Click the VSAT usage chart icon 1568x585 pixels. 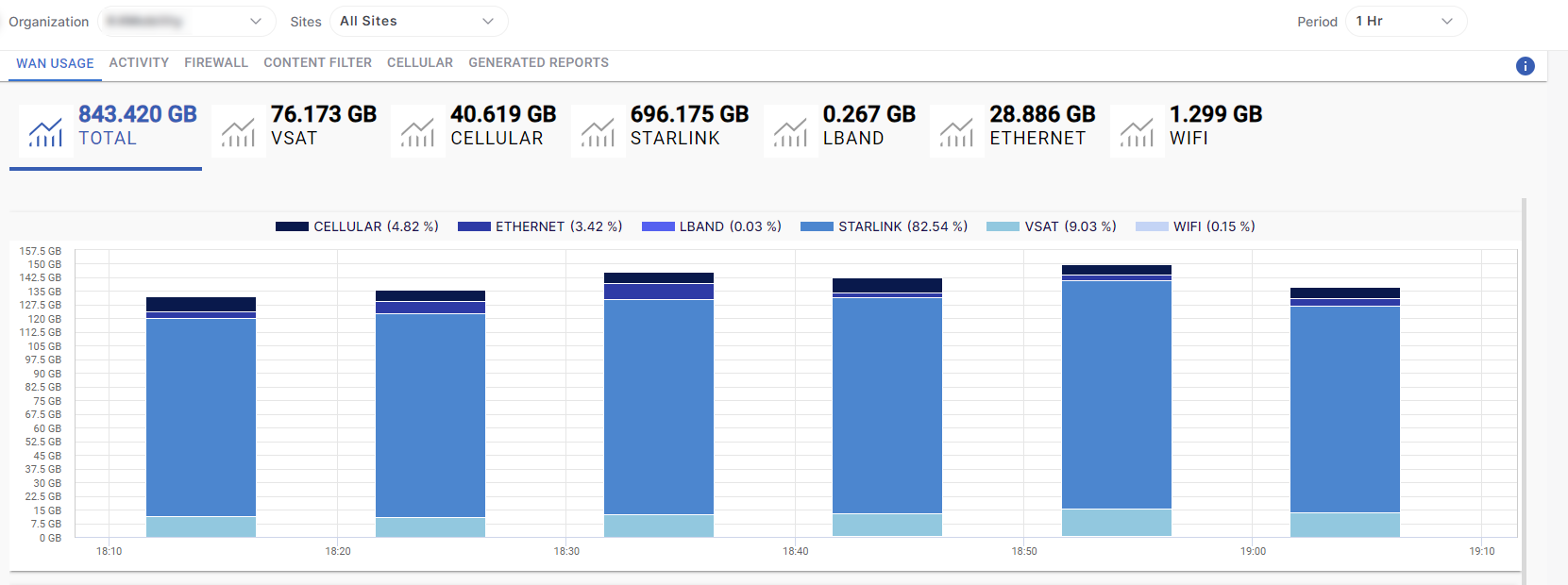(x=238, y=132)
